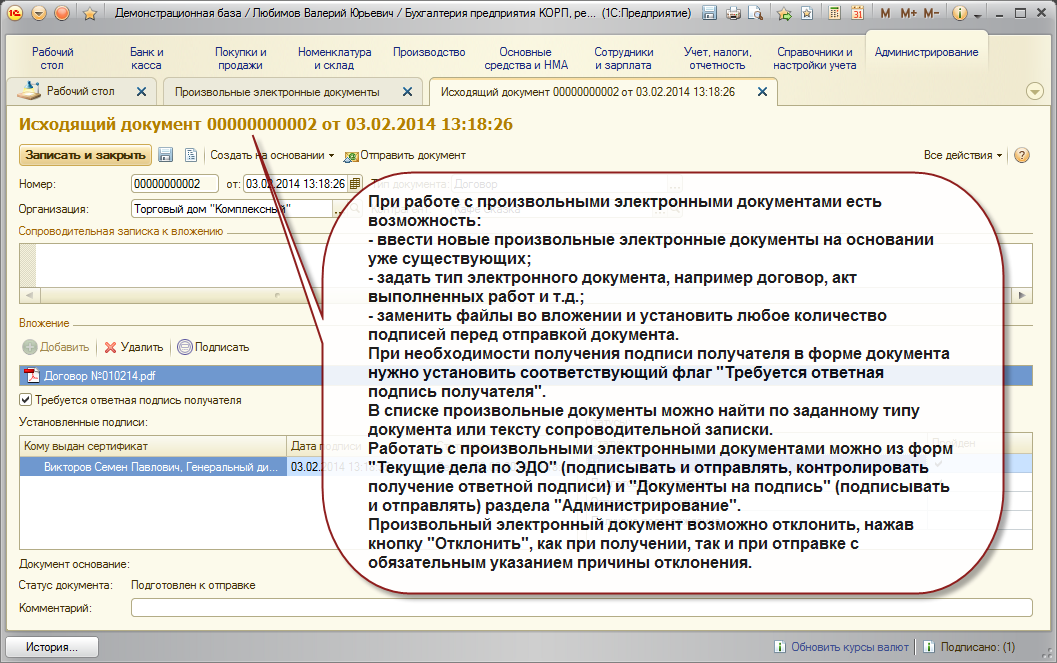Open the Номенклатура и склад section

point(334,59)
